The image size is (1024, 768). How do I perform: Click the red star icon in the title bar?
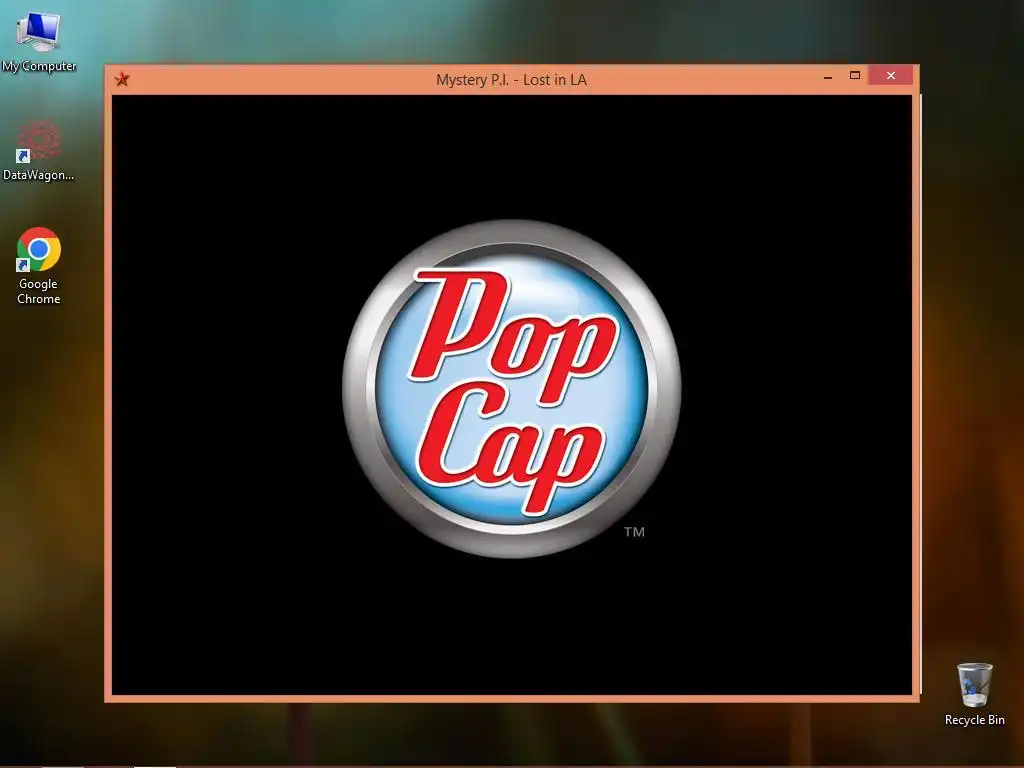(x=122, y=80)
